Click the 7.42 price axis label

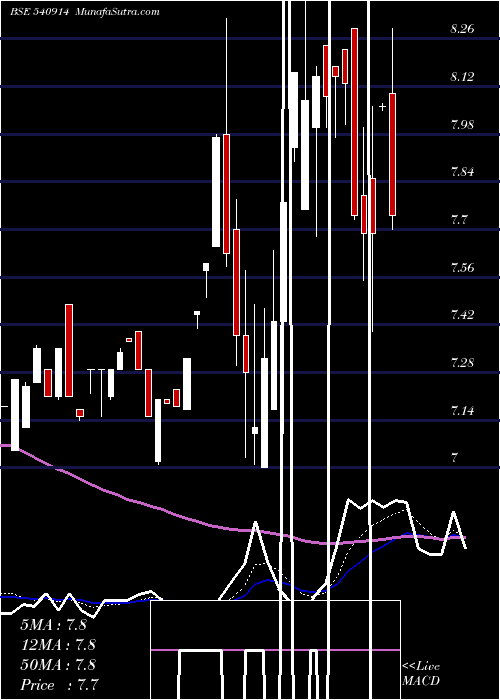coord(462,315)
